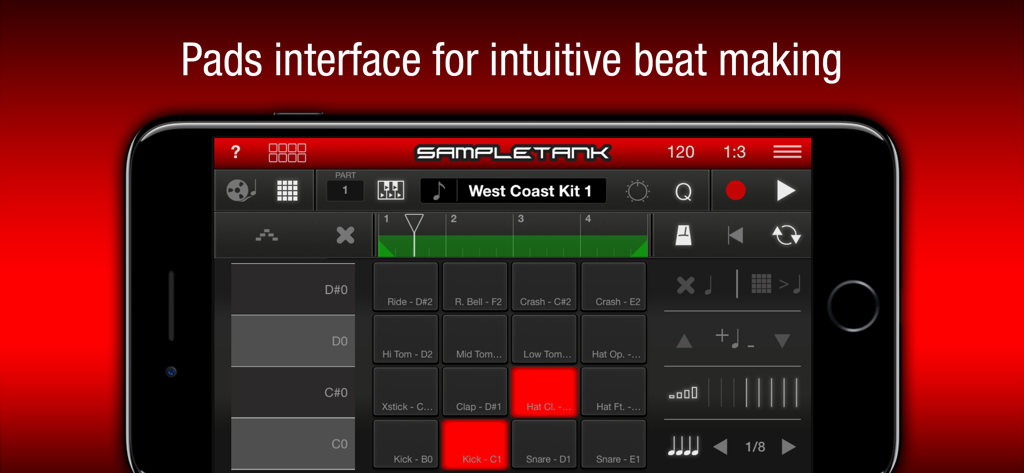Open the pads grid view icon in red header
The height and width of the screenshot is (473, 1024).
287,153
